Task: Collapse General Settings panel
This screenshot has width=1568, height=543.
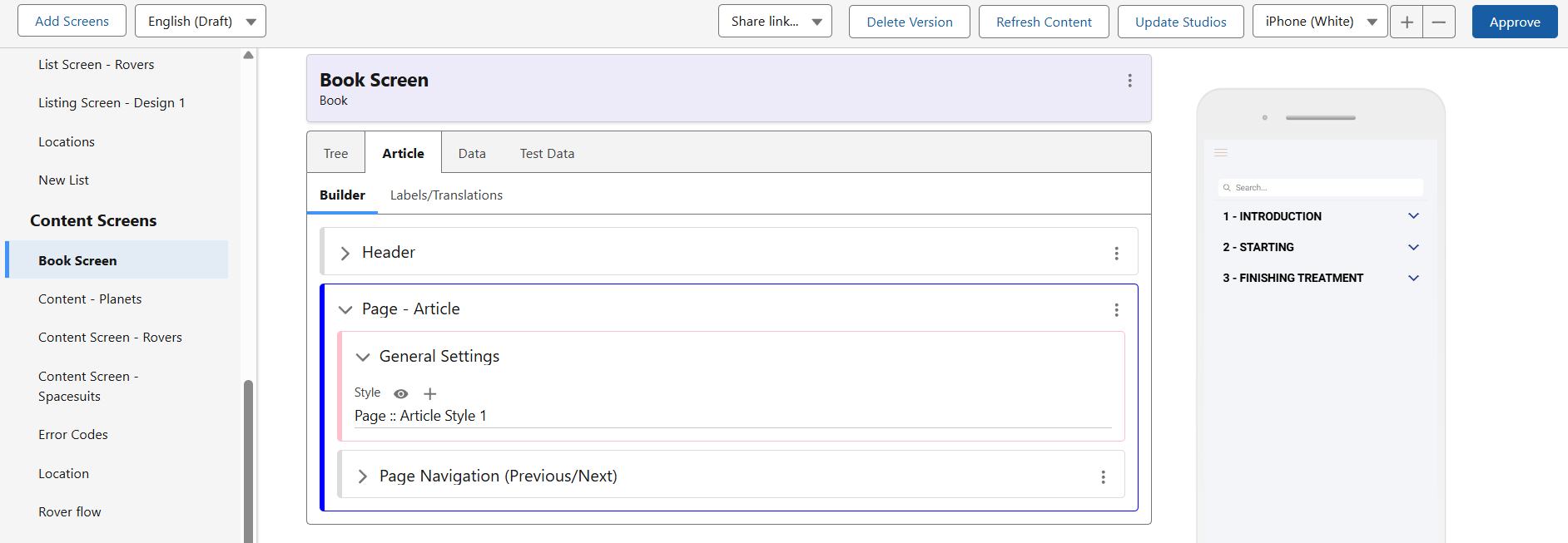Action: (362, 357)
